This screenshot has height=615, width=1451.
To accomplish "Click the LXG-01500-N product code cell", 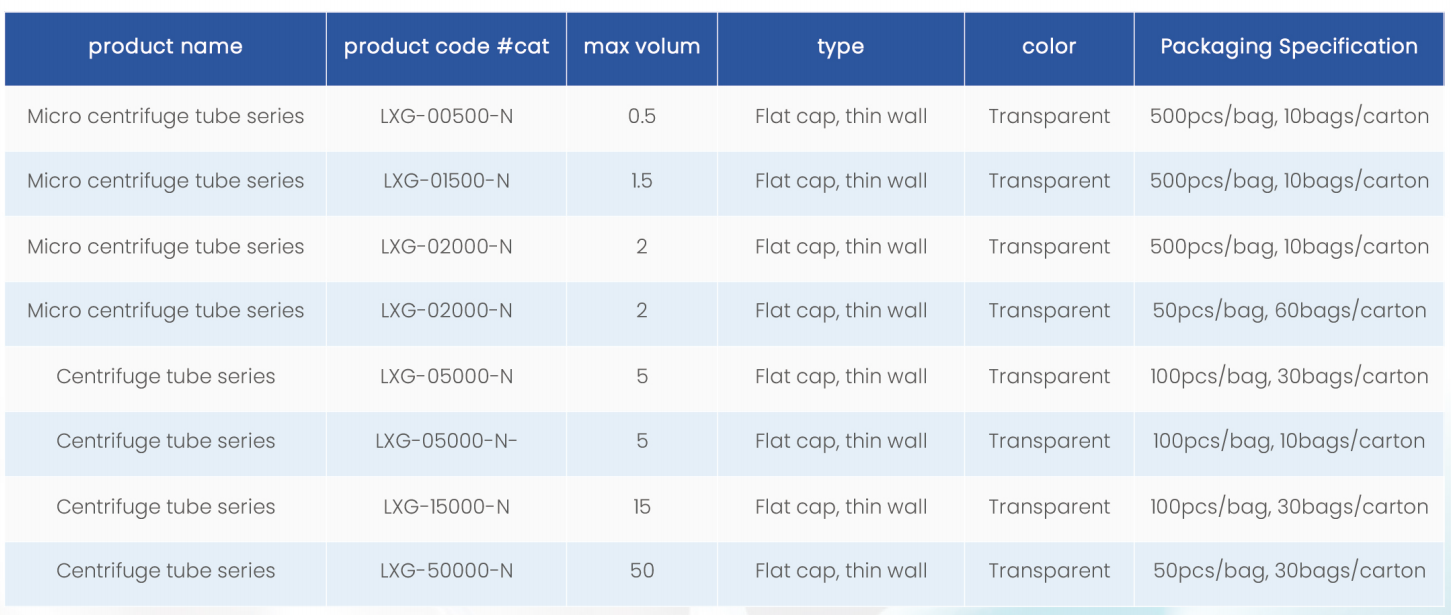I will [x=446, y=181].
